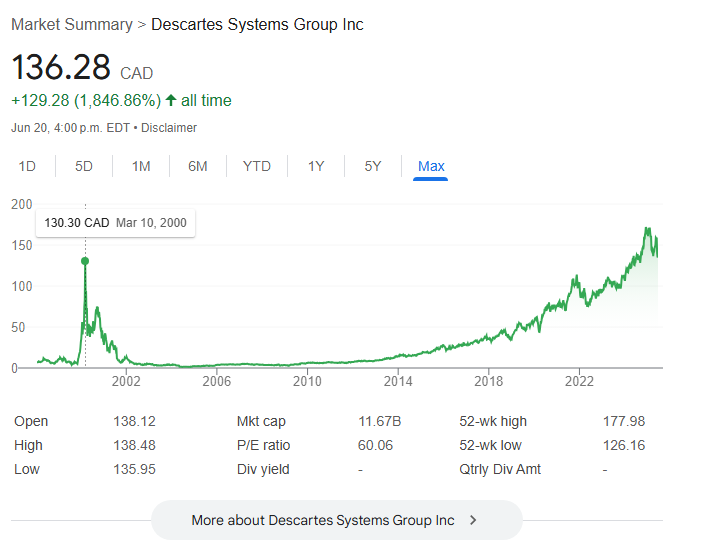
Task: Click the P/E ratio label
Action: pyautogui.click(x=263, y=445)
